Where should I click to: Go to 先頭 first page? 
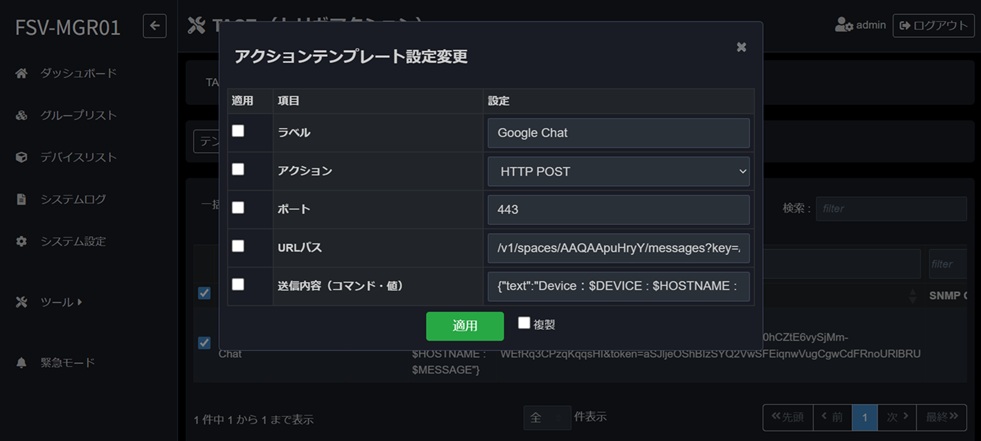click(788, 417)
